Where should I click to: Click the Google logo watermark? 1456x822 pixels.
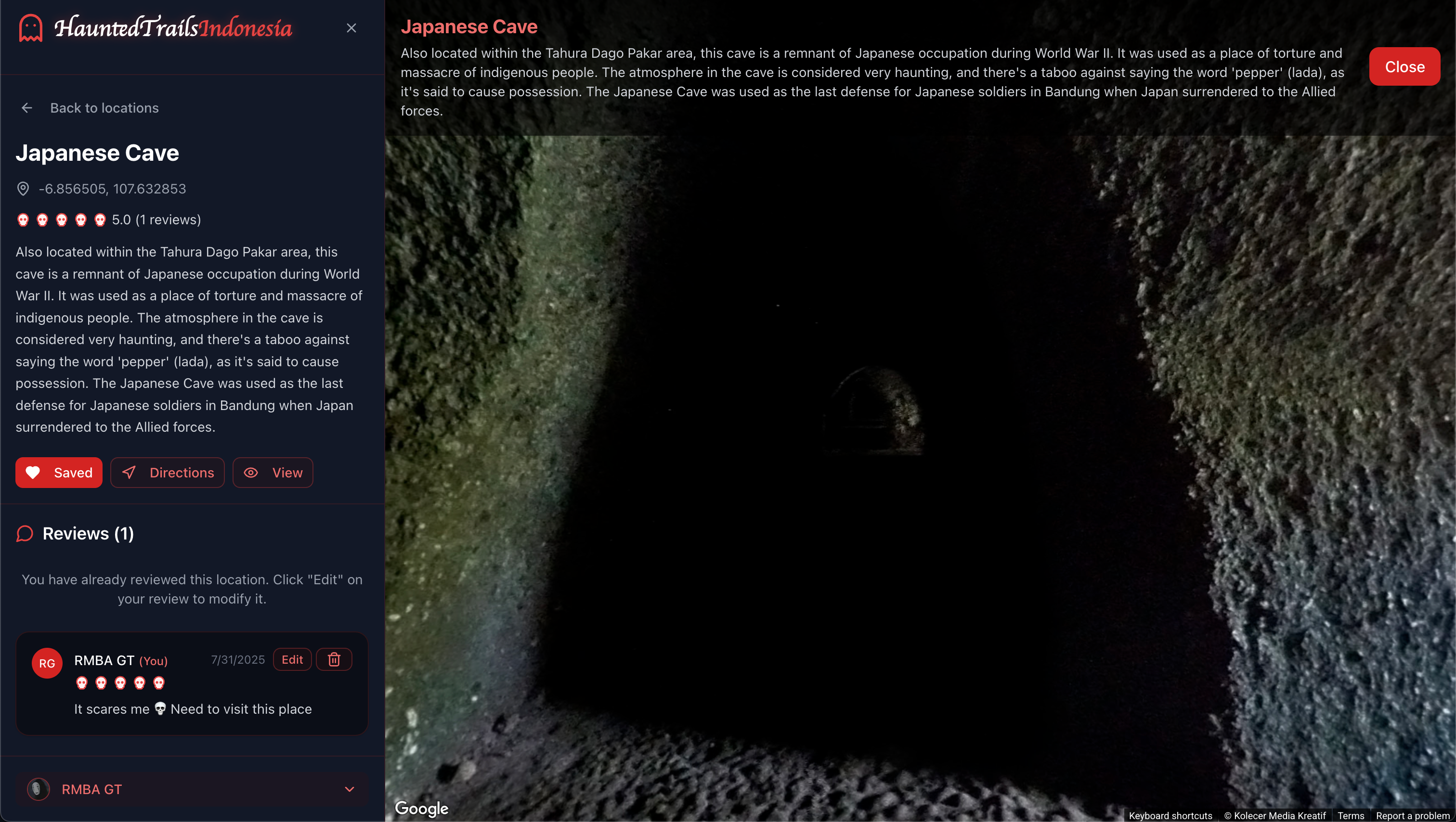pyautogui.click(x=421, y=808)
